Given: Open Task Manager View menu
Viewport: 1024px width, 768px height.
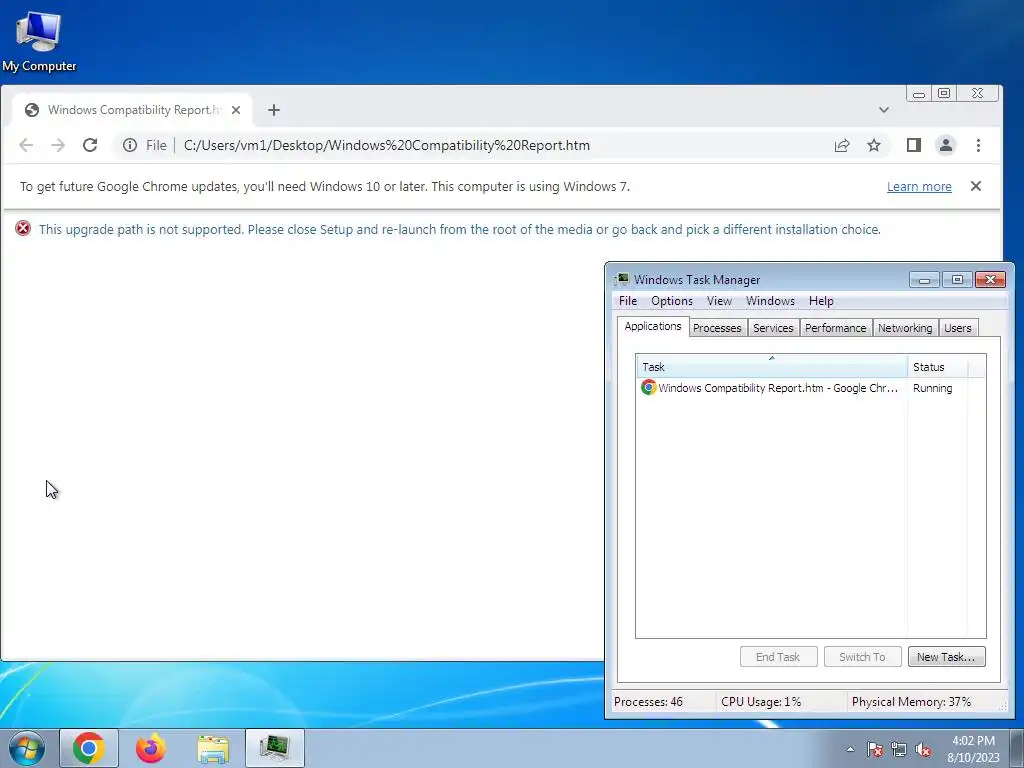Looking at the screenshot, I should 719,301.
